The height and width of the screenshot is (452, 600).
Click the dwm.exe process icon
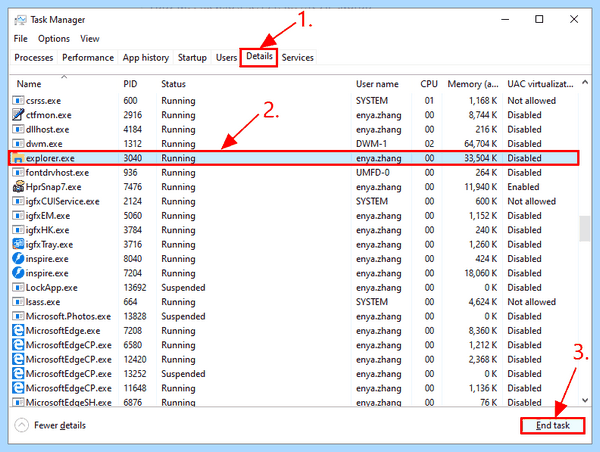(x=18, y=144)
